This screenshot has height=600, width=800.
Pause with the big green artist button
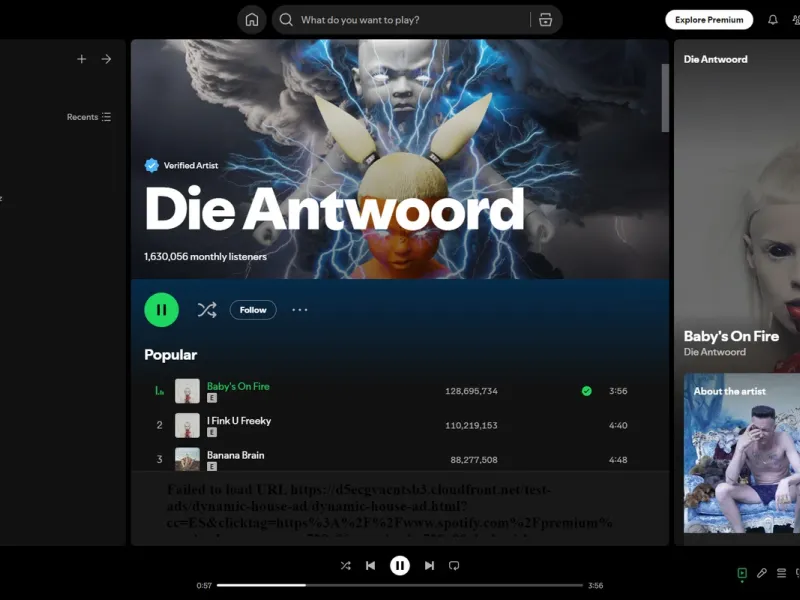(161, 310)
